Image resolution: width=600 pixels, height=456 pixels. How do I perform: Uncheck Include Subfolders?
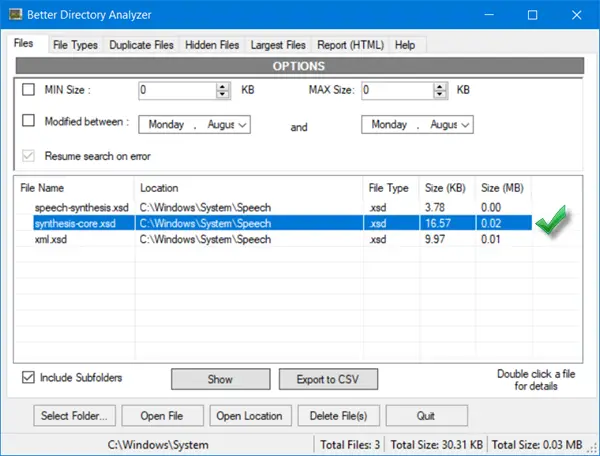pyautogui.click(x=28, y=377)
